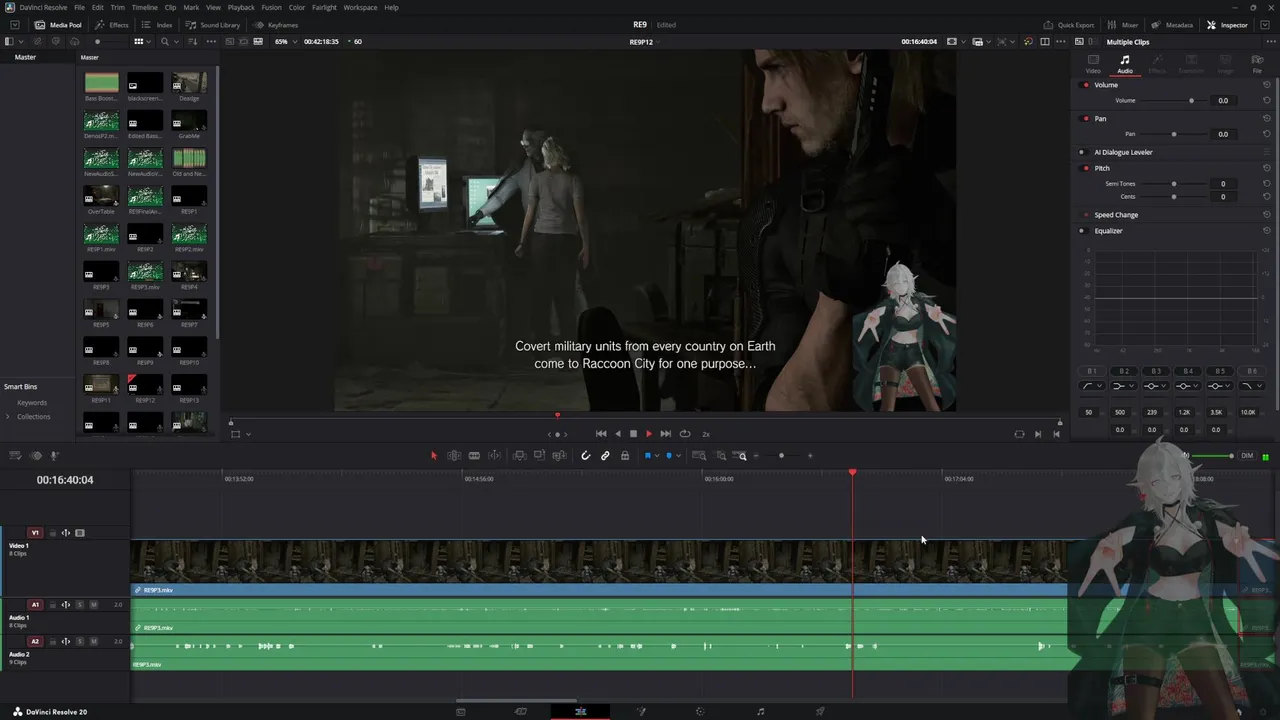
Task: Open the Fairlight menu
Action: (x=324, y=7)
